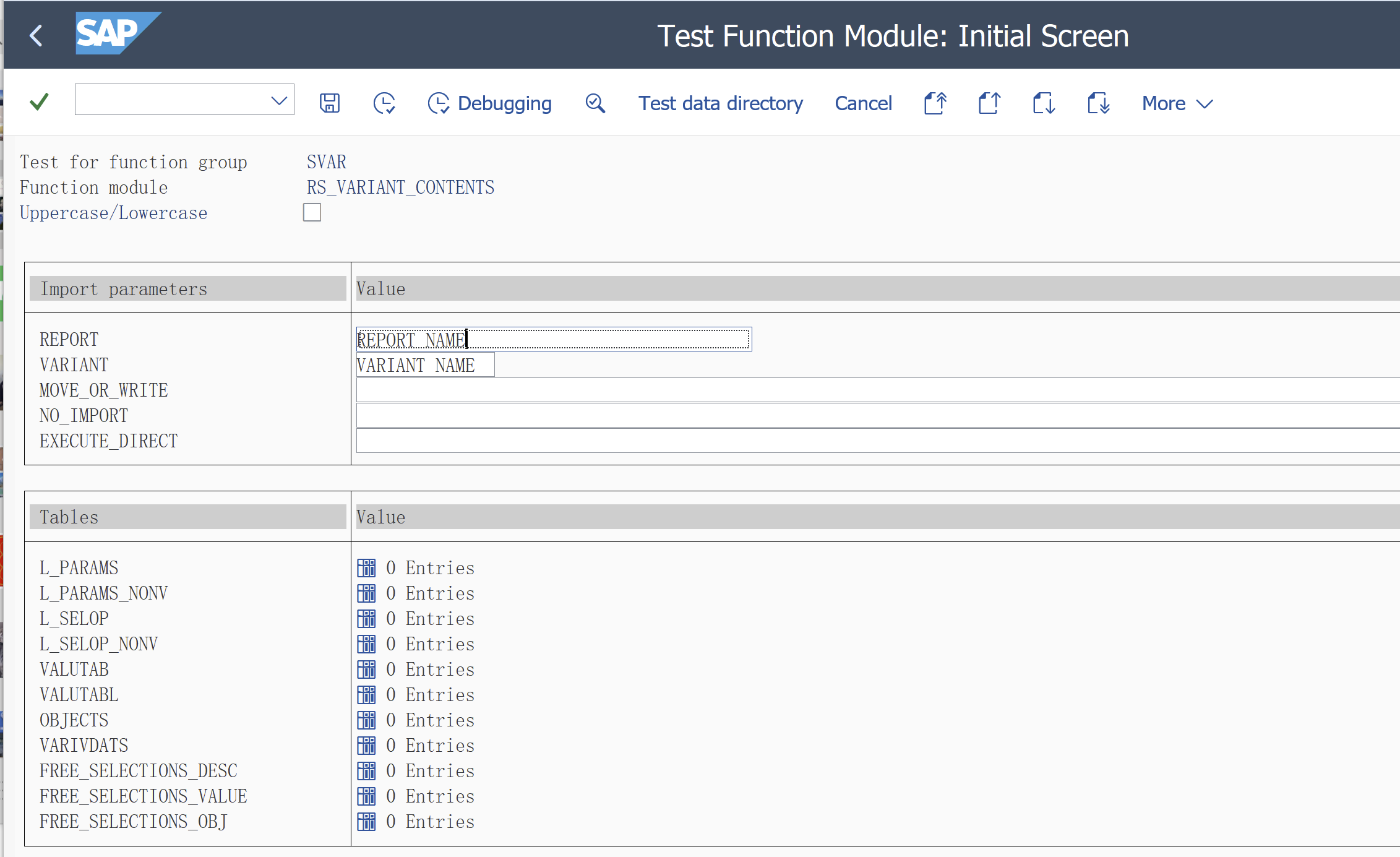
Task: Click the EXECUTE_DIRECT value field
Action: coord(878,441)
